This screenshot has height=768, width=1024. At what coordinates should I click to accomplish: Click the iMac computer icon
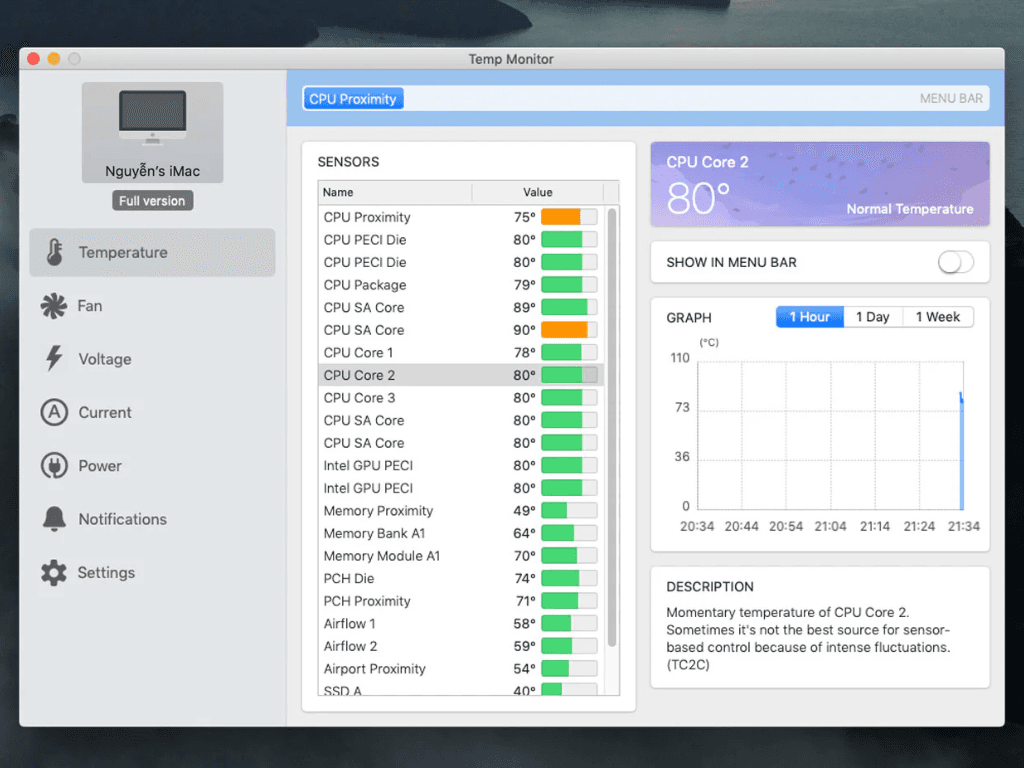click(152, 117)
